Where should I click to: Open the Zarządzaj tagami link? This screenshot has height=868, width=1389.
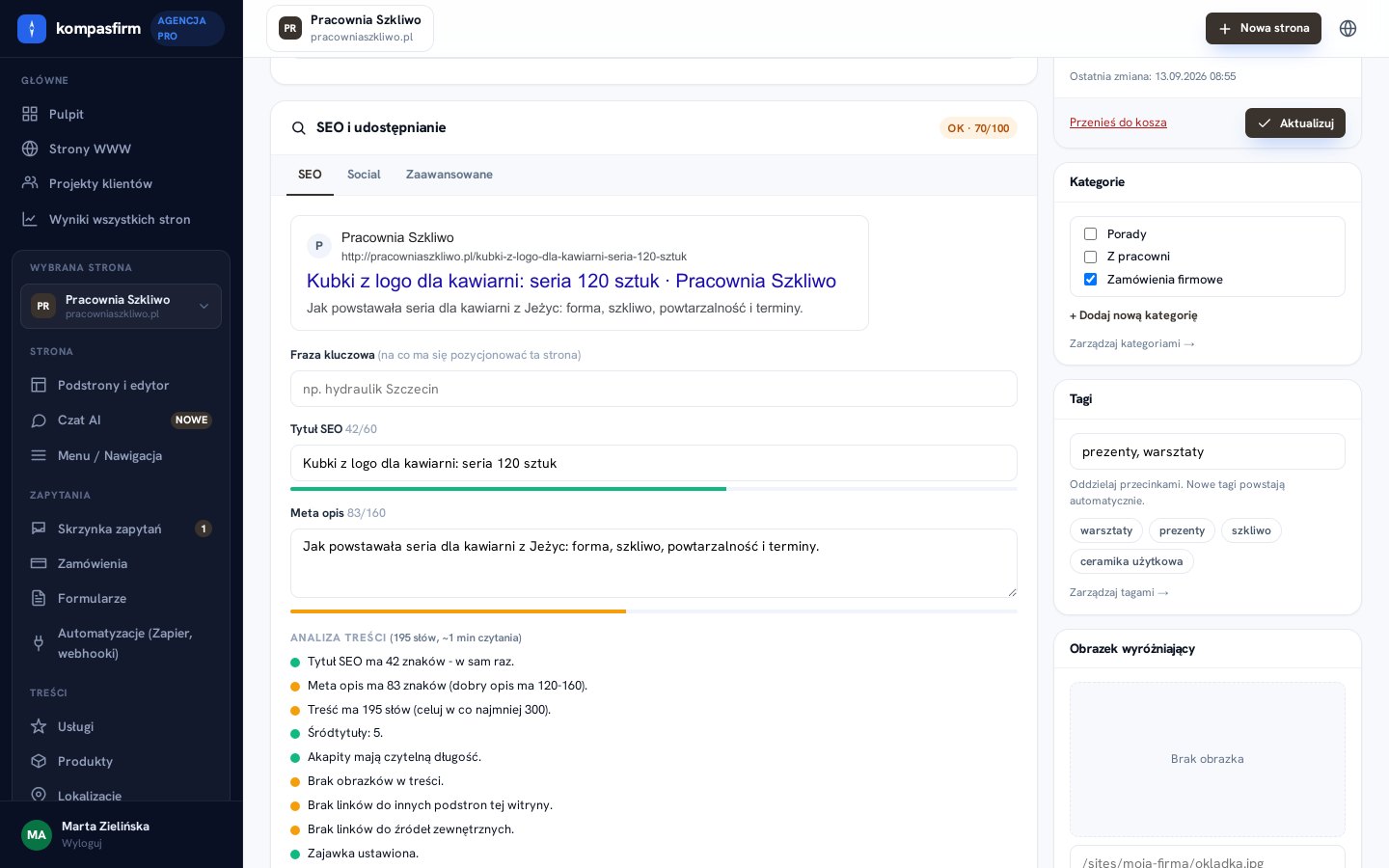pyautogui.click(x=1119, y=592)
